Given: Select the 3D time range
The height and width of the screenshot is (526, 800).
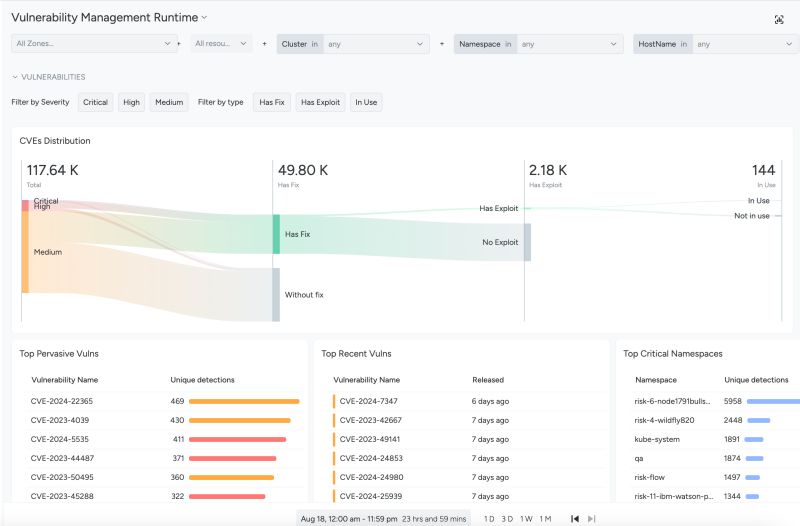Looking at the screenshot, I should 507,519.
